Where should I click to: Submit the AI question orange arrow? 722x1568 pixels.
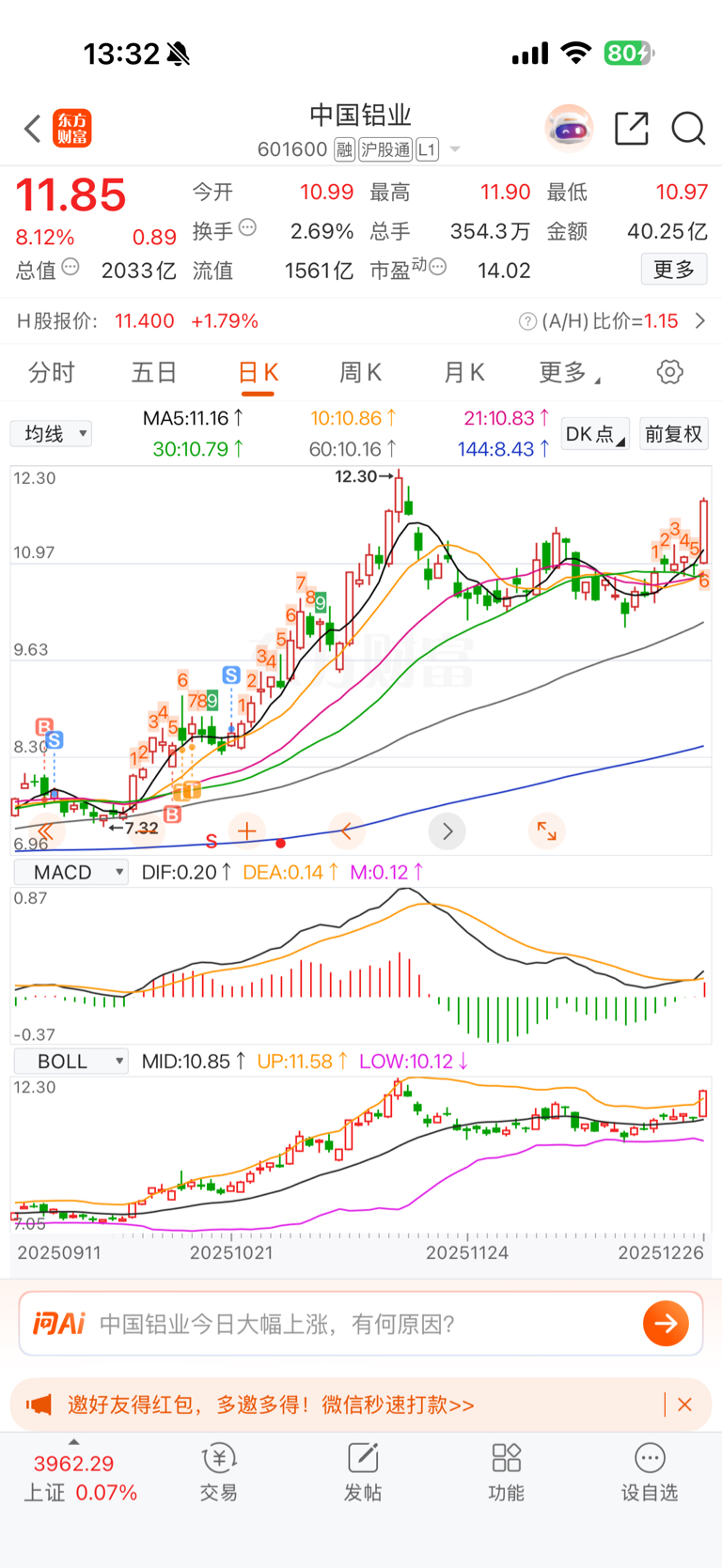[x=666, y=1324]
